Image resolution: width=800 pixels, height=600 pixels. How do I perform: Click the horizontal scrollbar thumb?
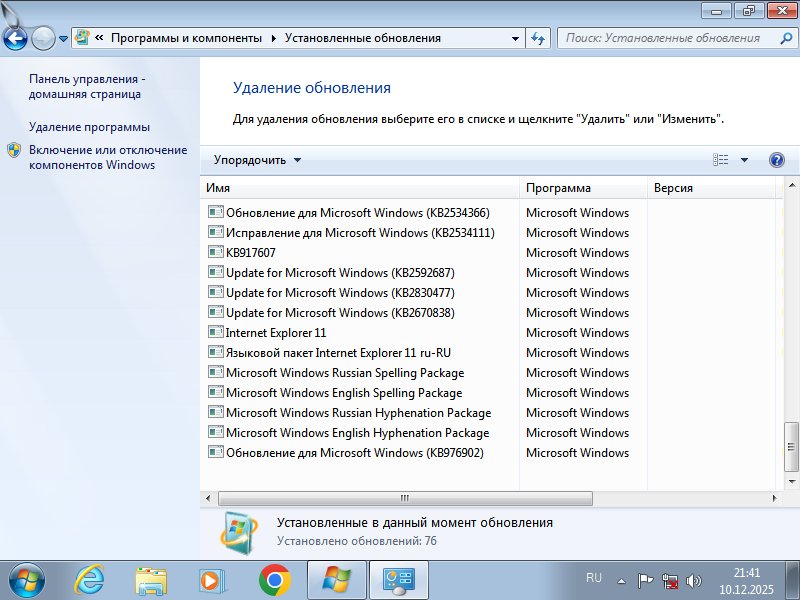point(405,497)
